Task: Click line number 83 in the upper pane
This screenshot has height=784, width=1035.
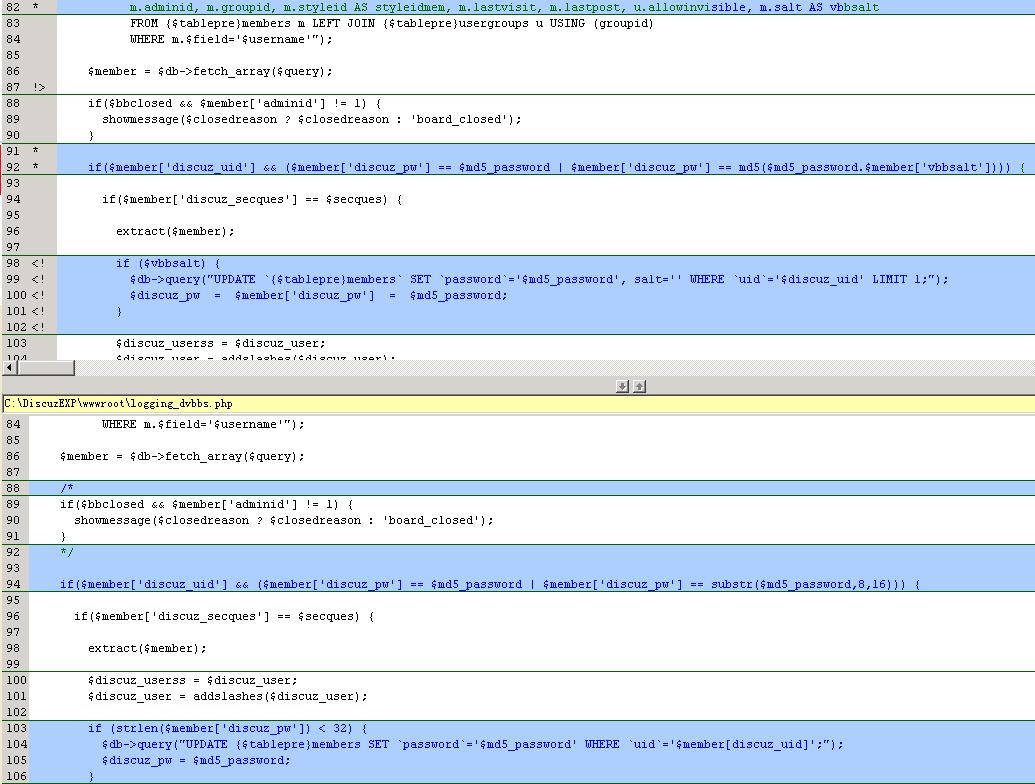Action: point(13,23)
